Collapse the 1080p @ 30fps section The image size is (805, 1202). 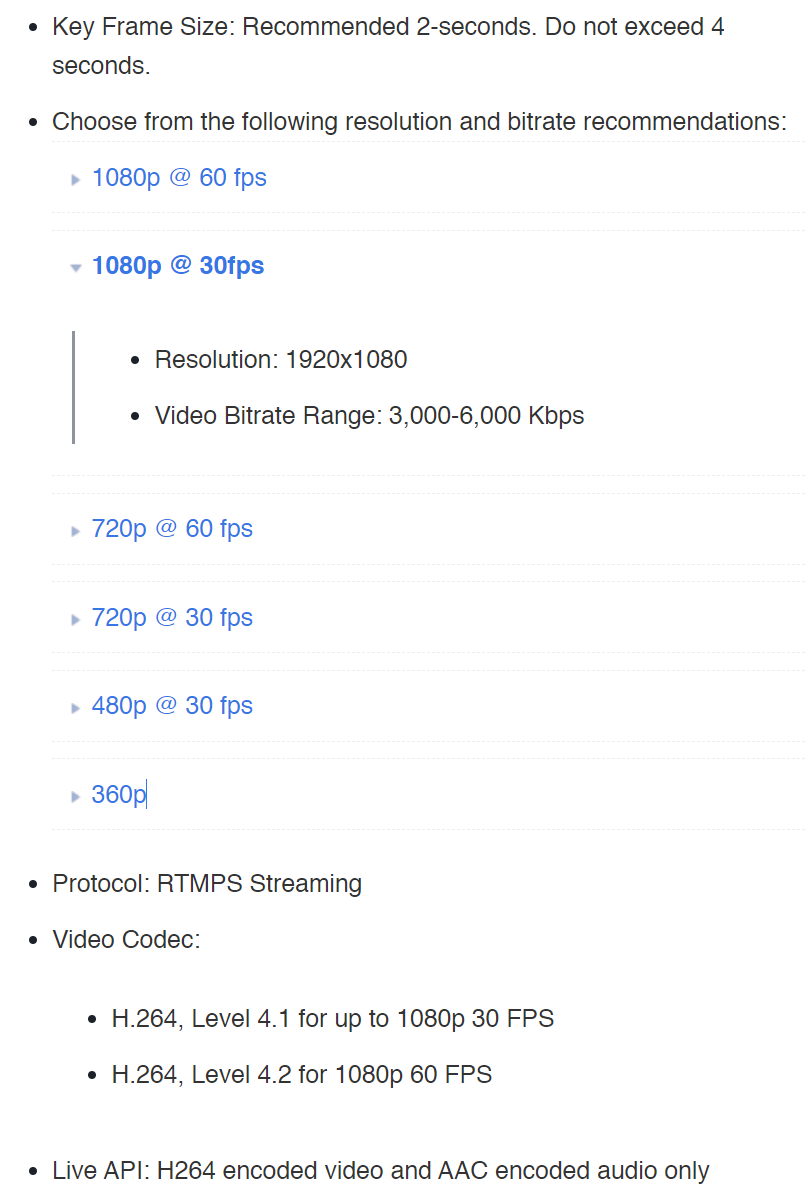click(x=178, y=266)
